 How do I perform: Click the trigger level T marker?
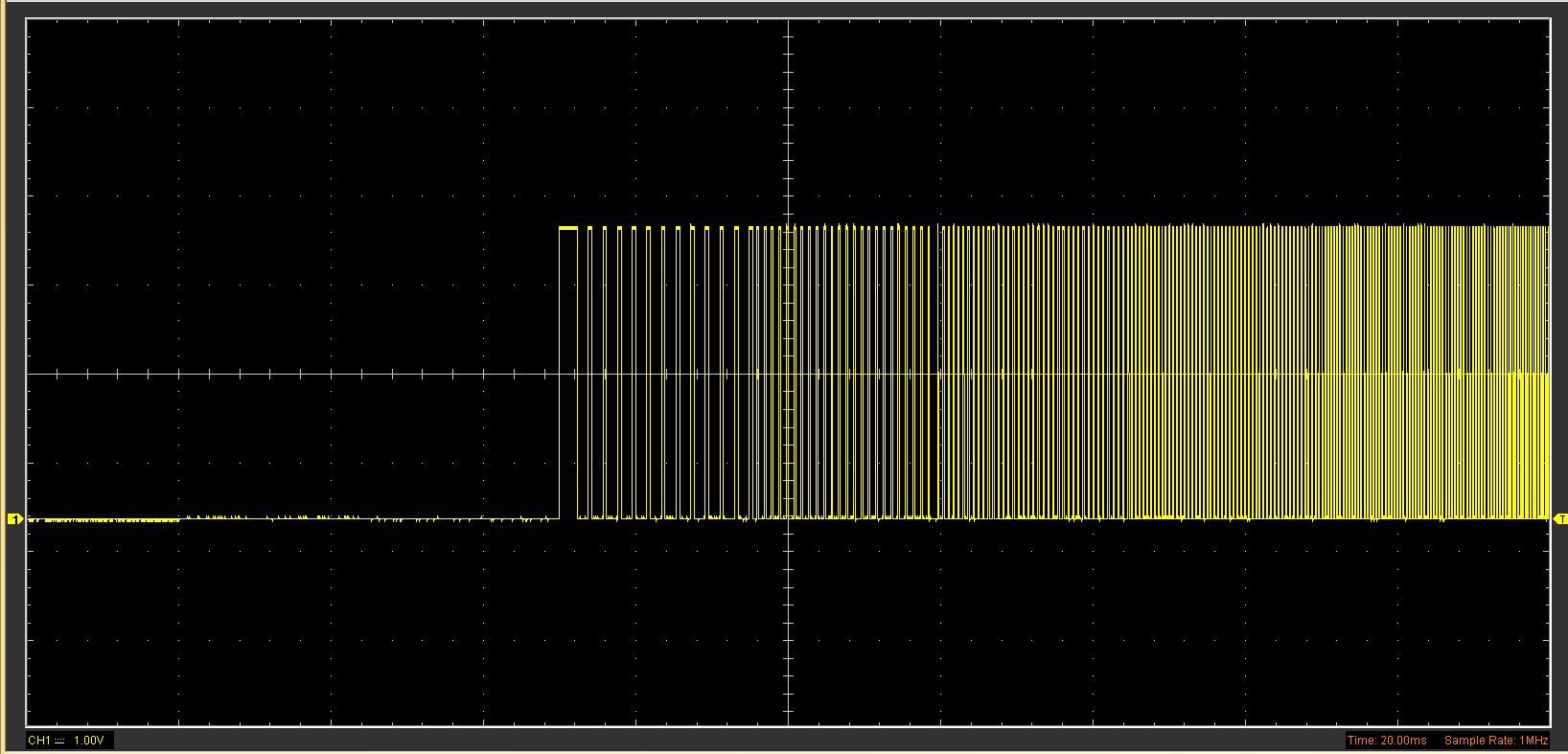tap(1560, 519)
